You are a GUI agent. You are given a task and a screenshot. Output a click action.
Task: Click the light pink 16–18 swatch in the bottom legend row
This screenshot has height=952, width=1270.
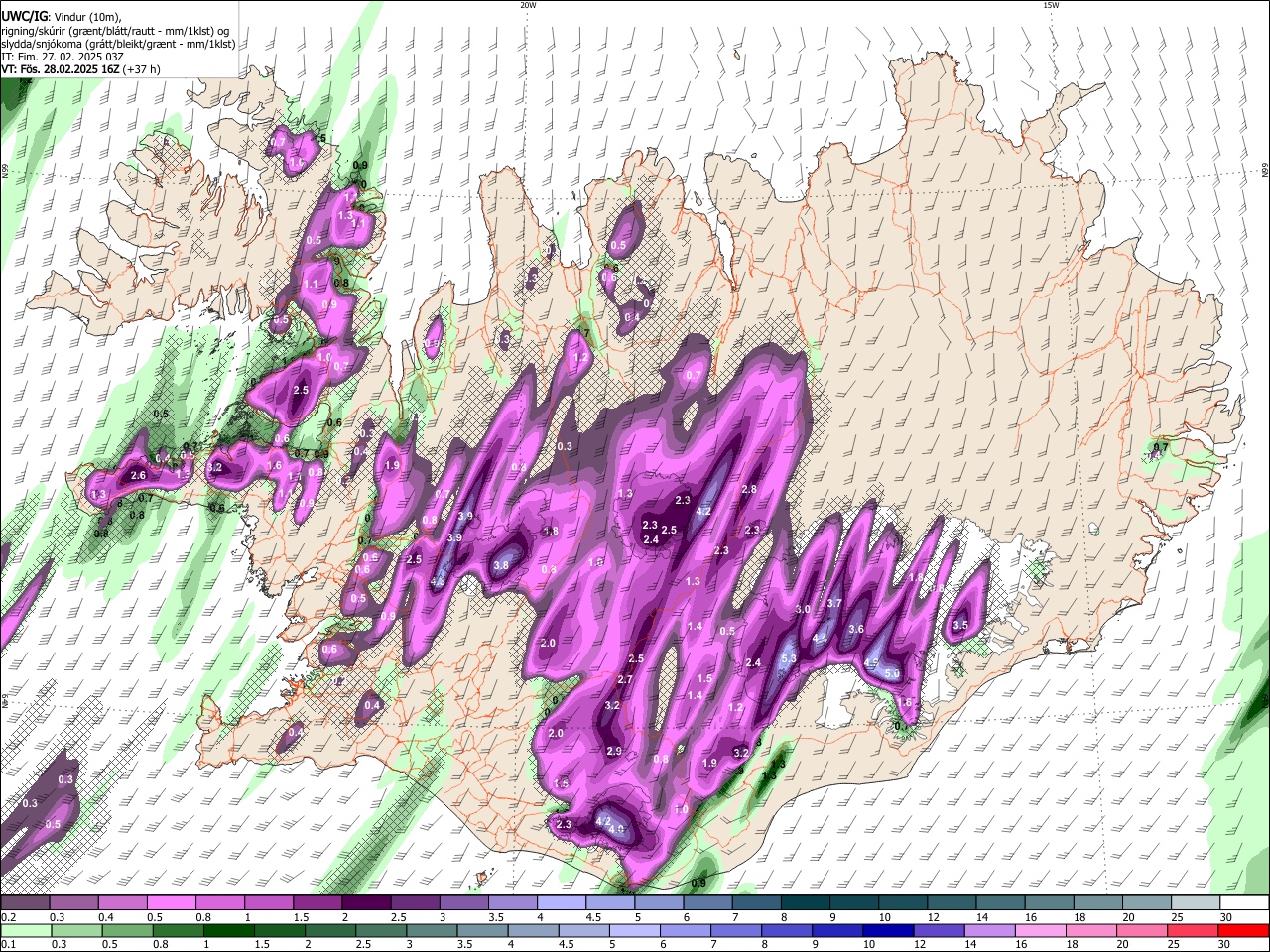point(1040,930)
